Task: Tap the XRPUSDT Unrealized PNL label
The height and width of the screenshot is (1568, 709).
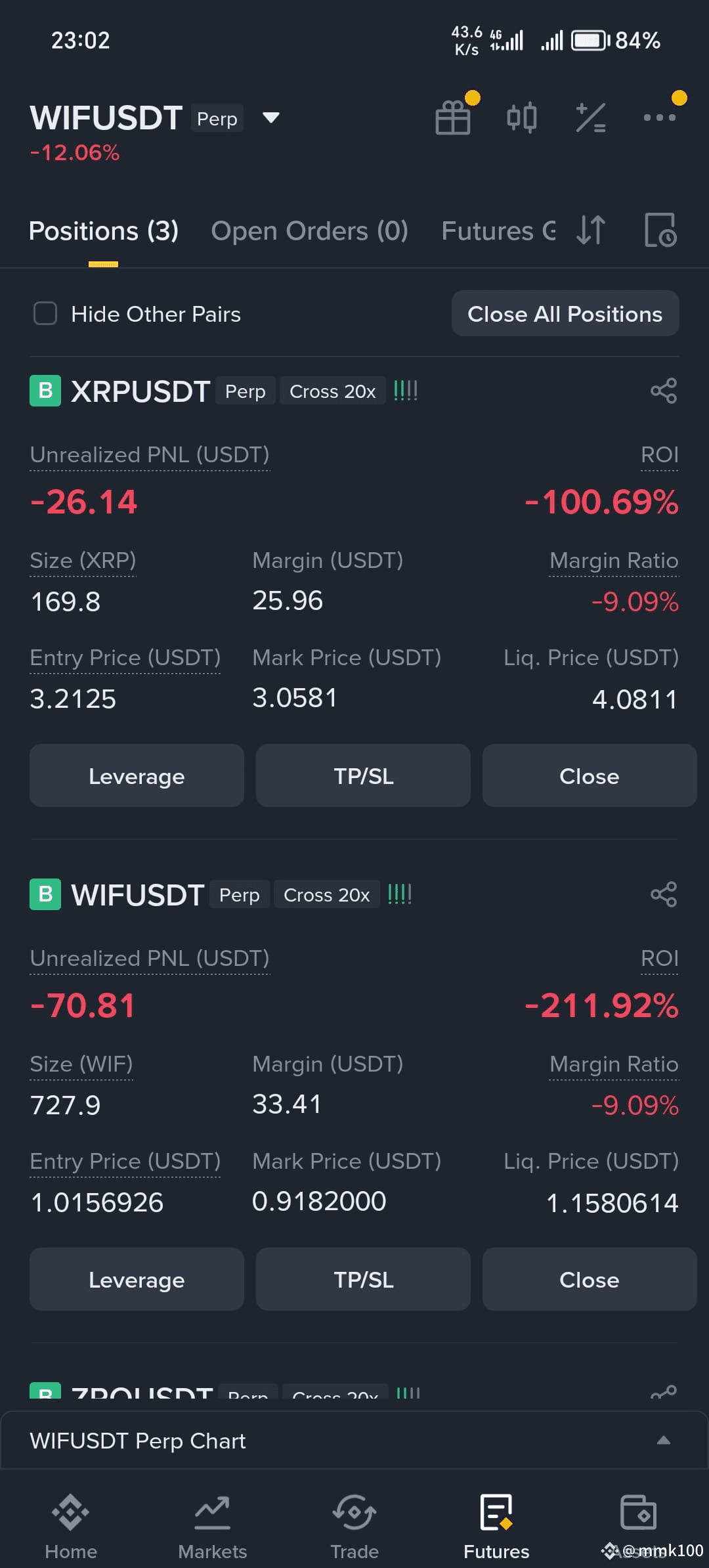Action: coord(150,454)
